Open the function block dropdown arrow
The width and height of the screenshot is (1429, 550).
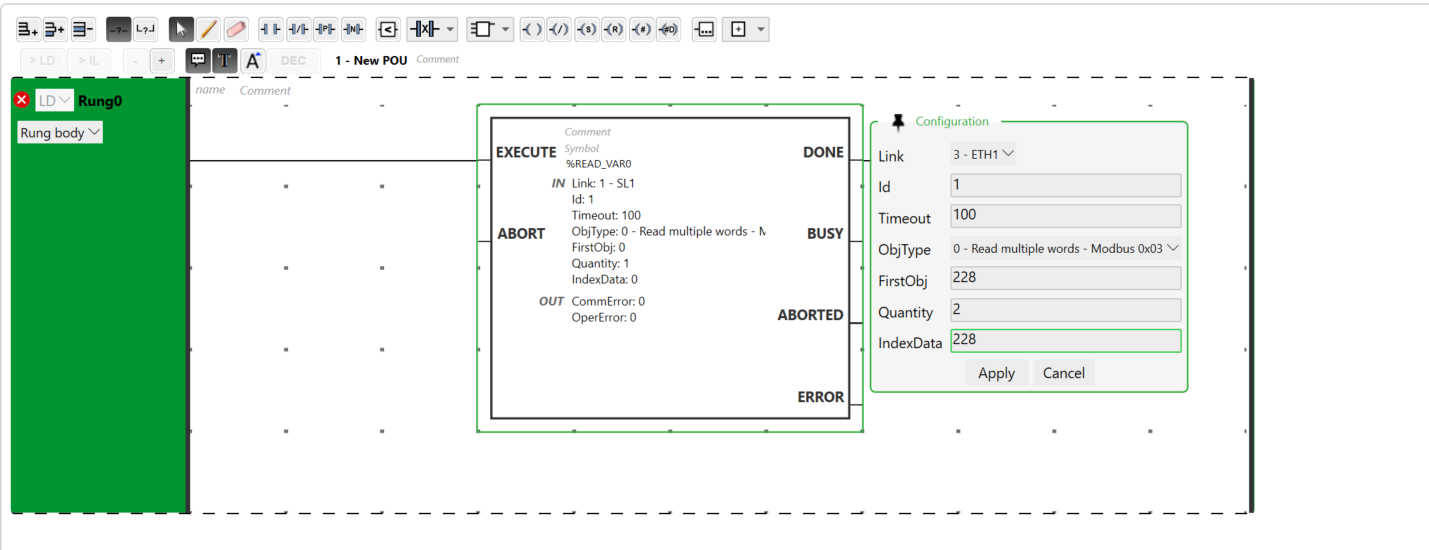point(506,29)
